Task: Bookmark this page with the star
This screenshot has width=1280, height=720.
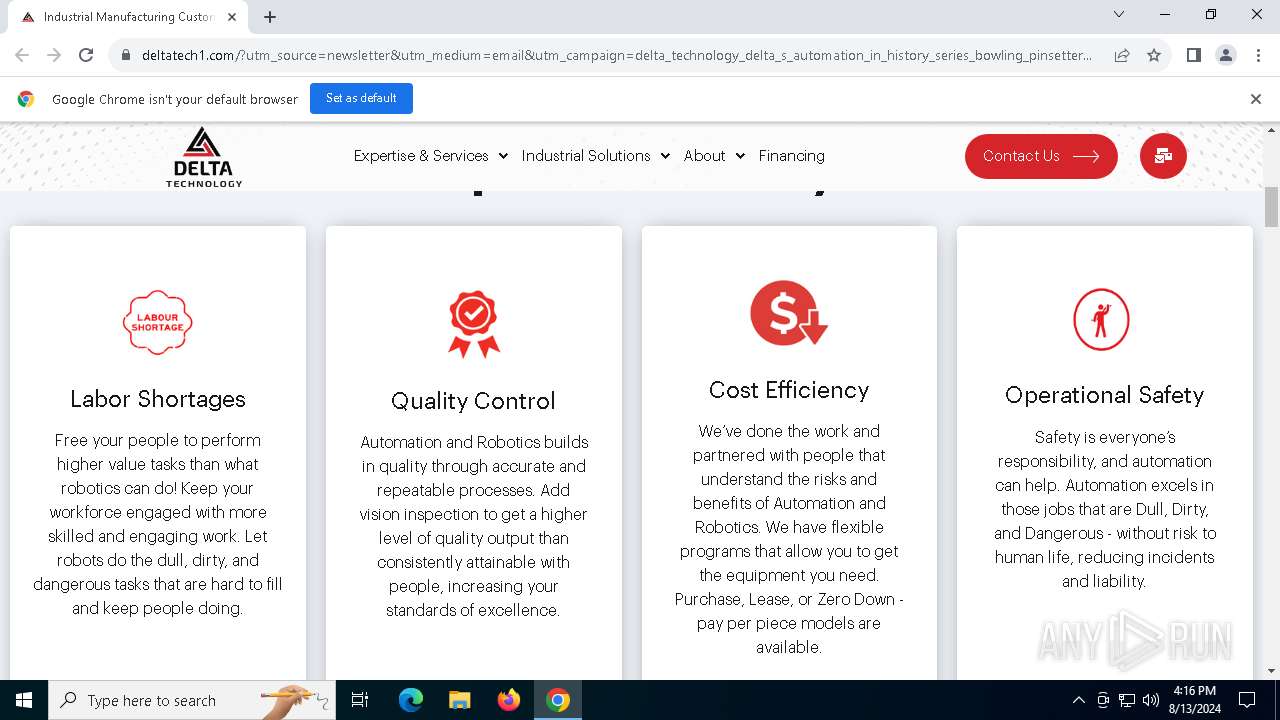Action: click(1154, 55)
